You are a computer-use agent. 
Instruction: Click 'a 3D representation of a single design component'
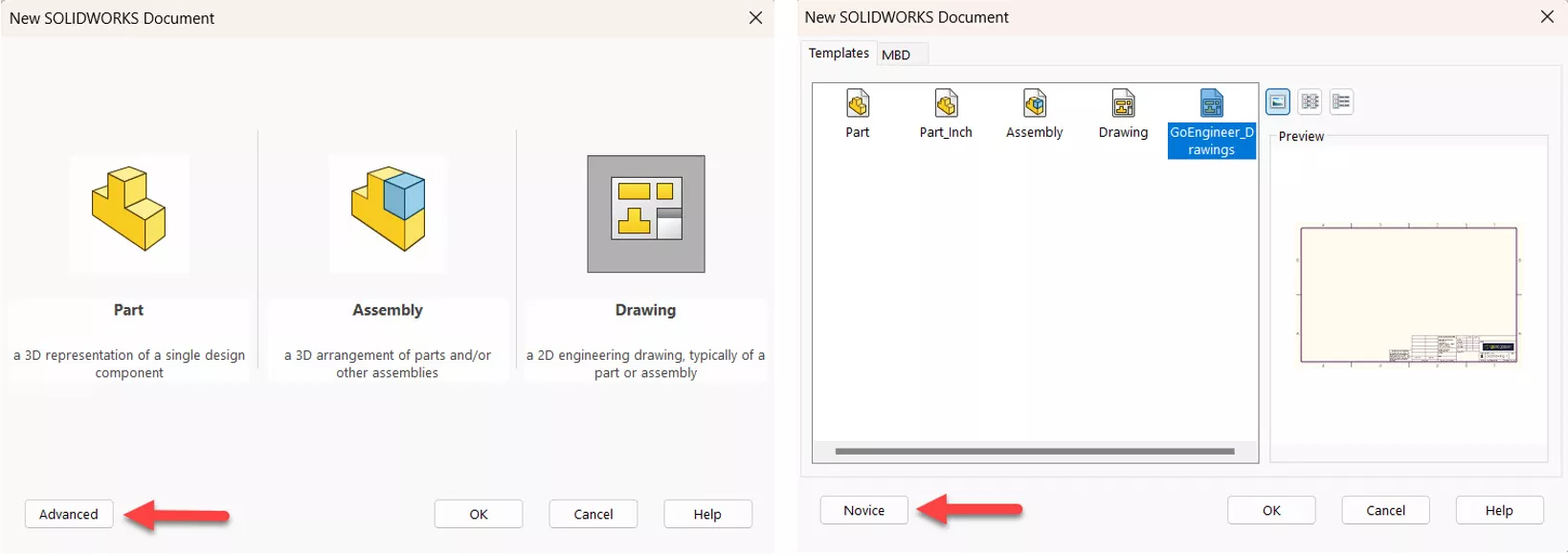click(129, 364)
